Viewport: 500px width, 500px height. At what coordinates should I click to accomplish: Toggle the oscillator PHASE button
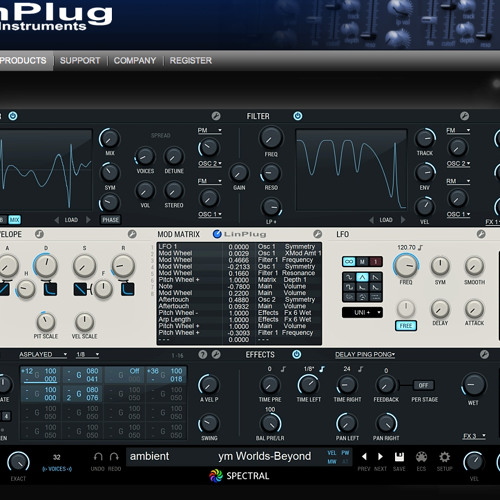(x=111, y=220)
